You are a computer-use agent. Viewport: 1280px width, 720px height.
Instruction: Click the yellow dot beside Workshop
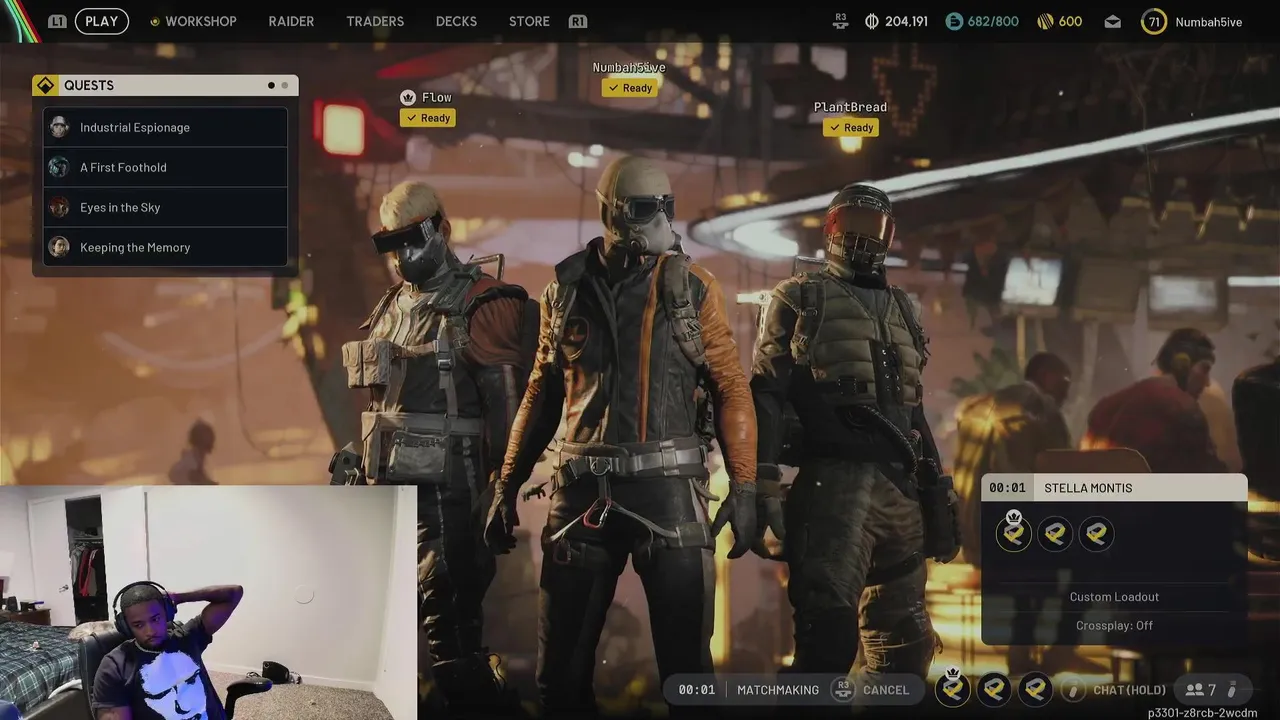click(x=154, y=21)
